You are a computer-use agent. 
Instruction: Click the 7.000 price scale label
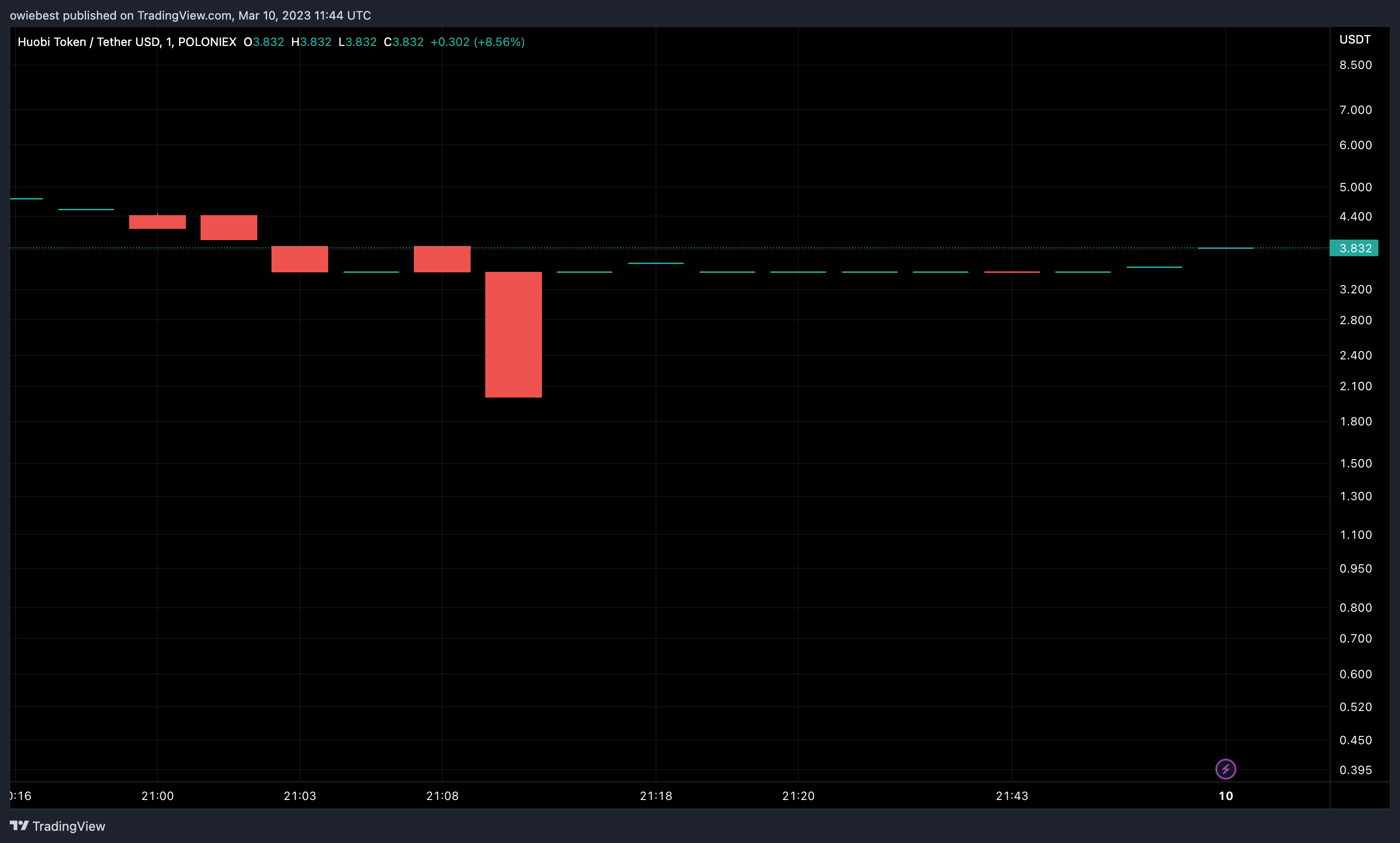coord(1355,110)
